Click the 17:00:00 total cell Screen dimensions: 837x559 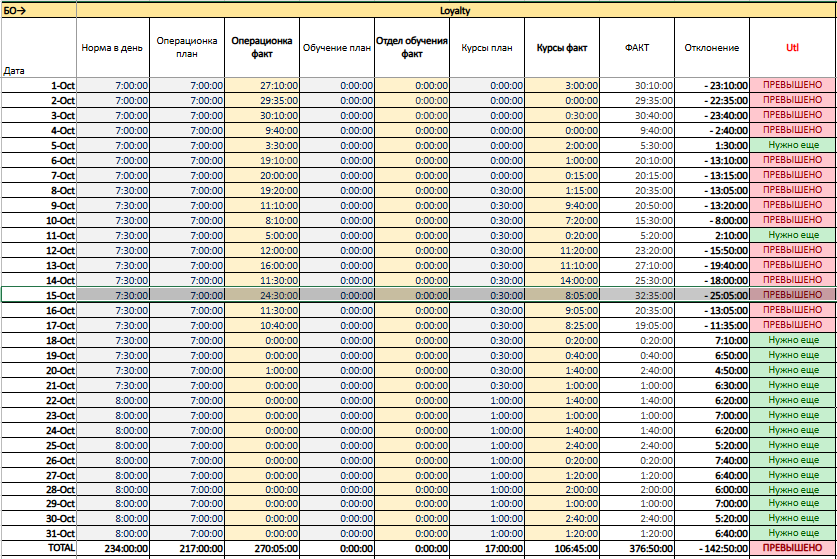click(x=487, y=548)
